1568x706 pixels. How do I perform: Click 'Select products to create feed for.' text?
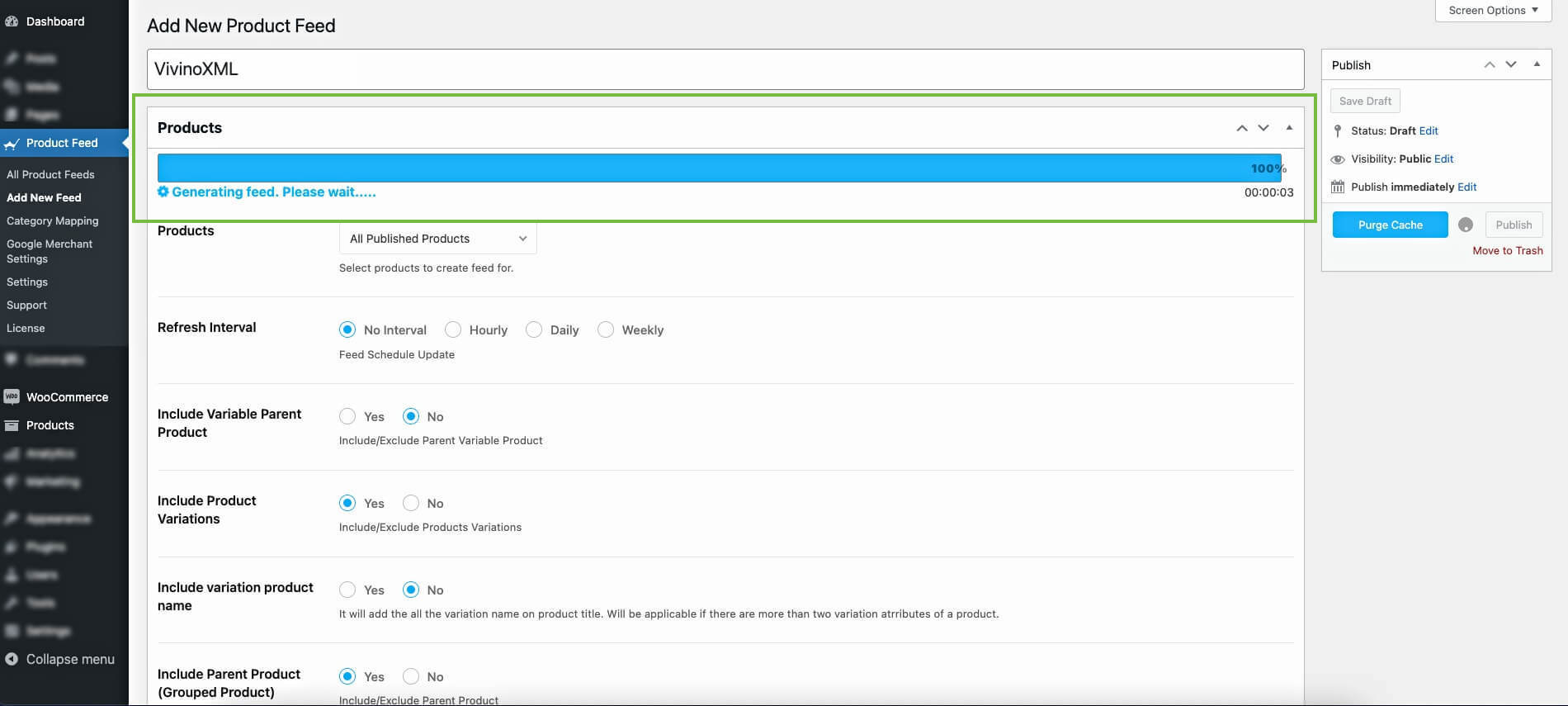click(426, 268)
